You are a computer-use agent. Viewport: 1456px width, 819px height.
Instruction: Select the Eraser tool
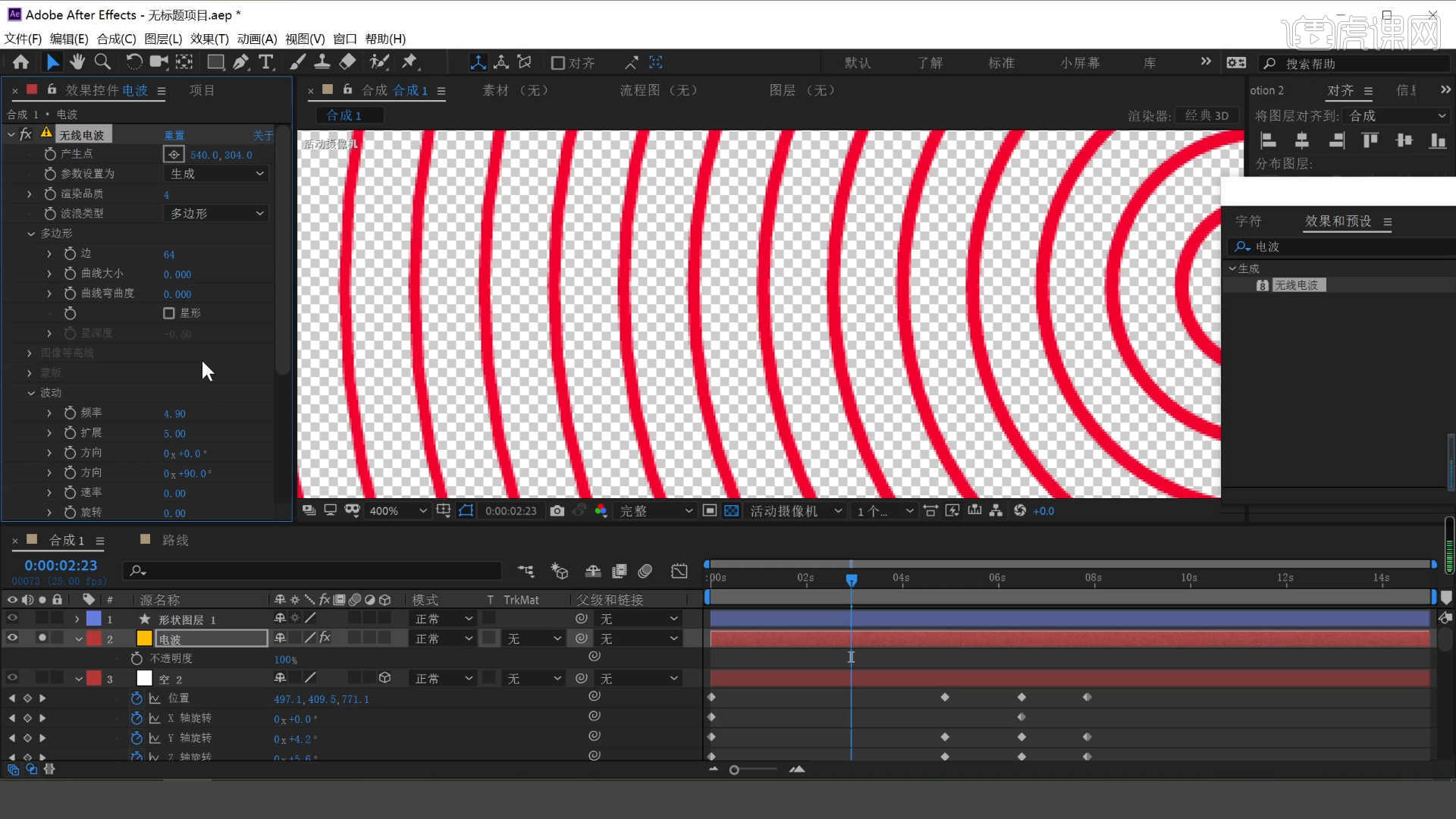point(347,62)
